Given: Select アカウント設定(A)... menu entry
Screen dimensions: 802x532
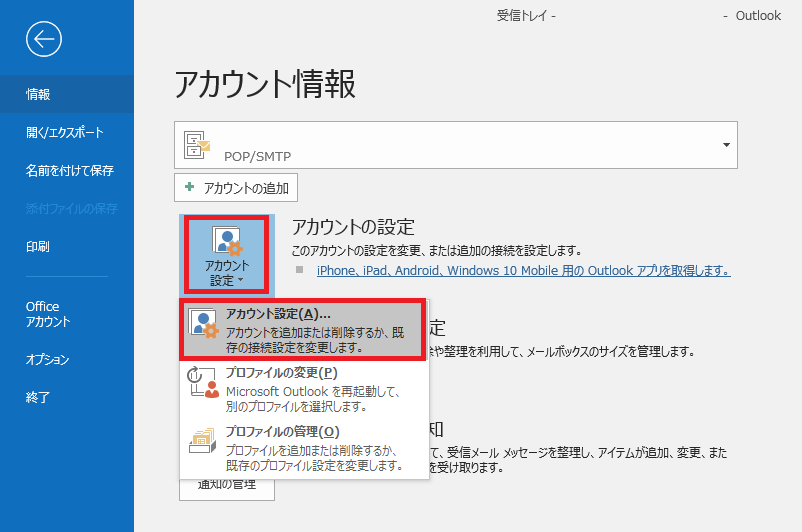Looking at the screenshot, I should 303,330.
